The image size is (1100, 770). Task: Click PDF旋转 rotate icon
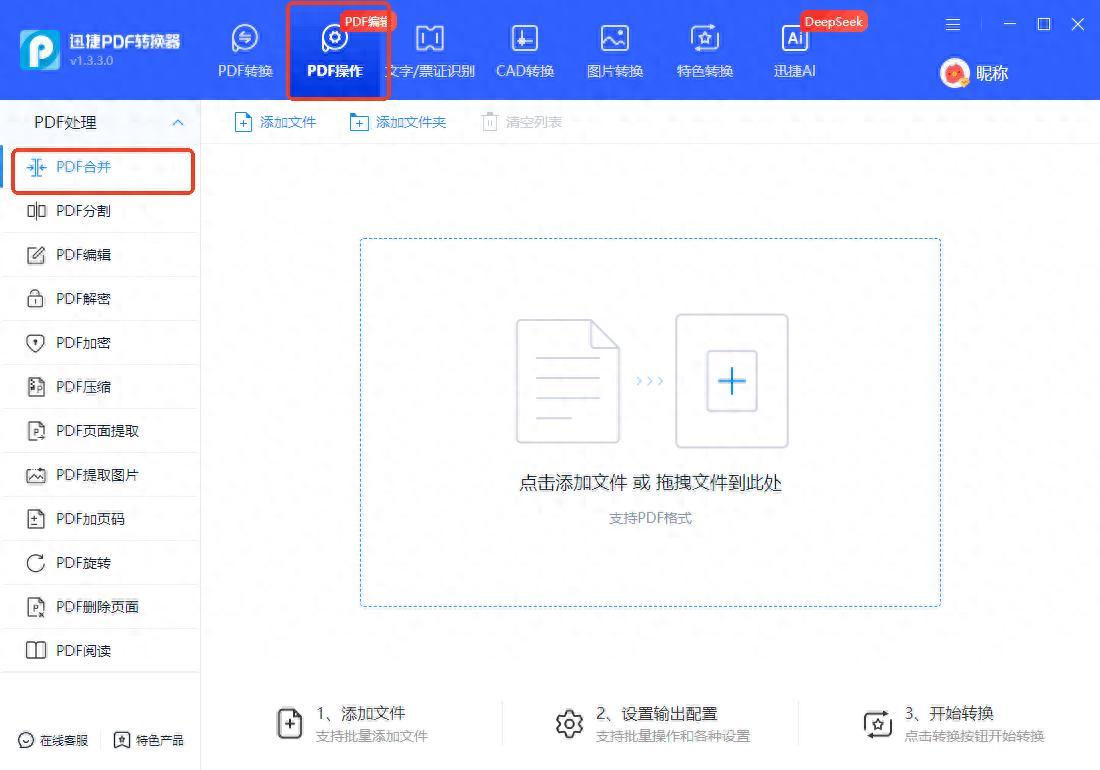[36, 563]
